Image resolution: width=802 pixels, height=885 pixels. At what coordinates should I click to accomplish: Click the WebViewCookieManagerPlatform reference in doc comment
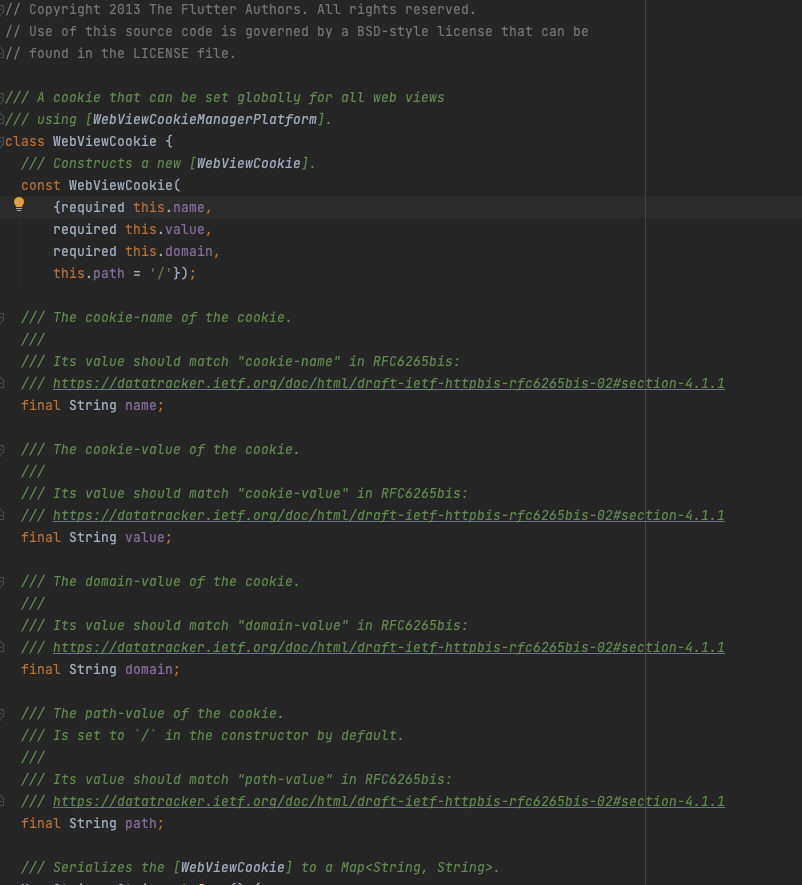pyautogui.click(x=204, y=120)
